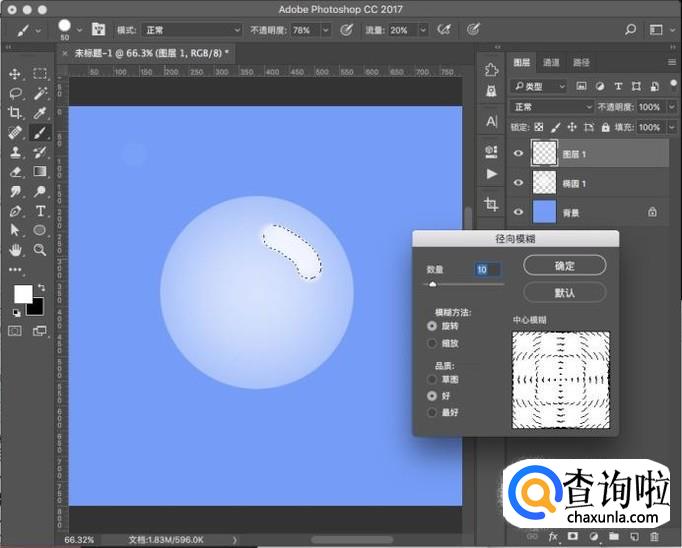Screen dimensions: 682x548
Task: Toggle visibility of 椭圆 1 layer
Action: click(518, 183)
